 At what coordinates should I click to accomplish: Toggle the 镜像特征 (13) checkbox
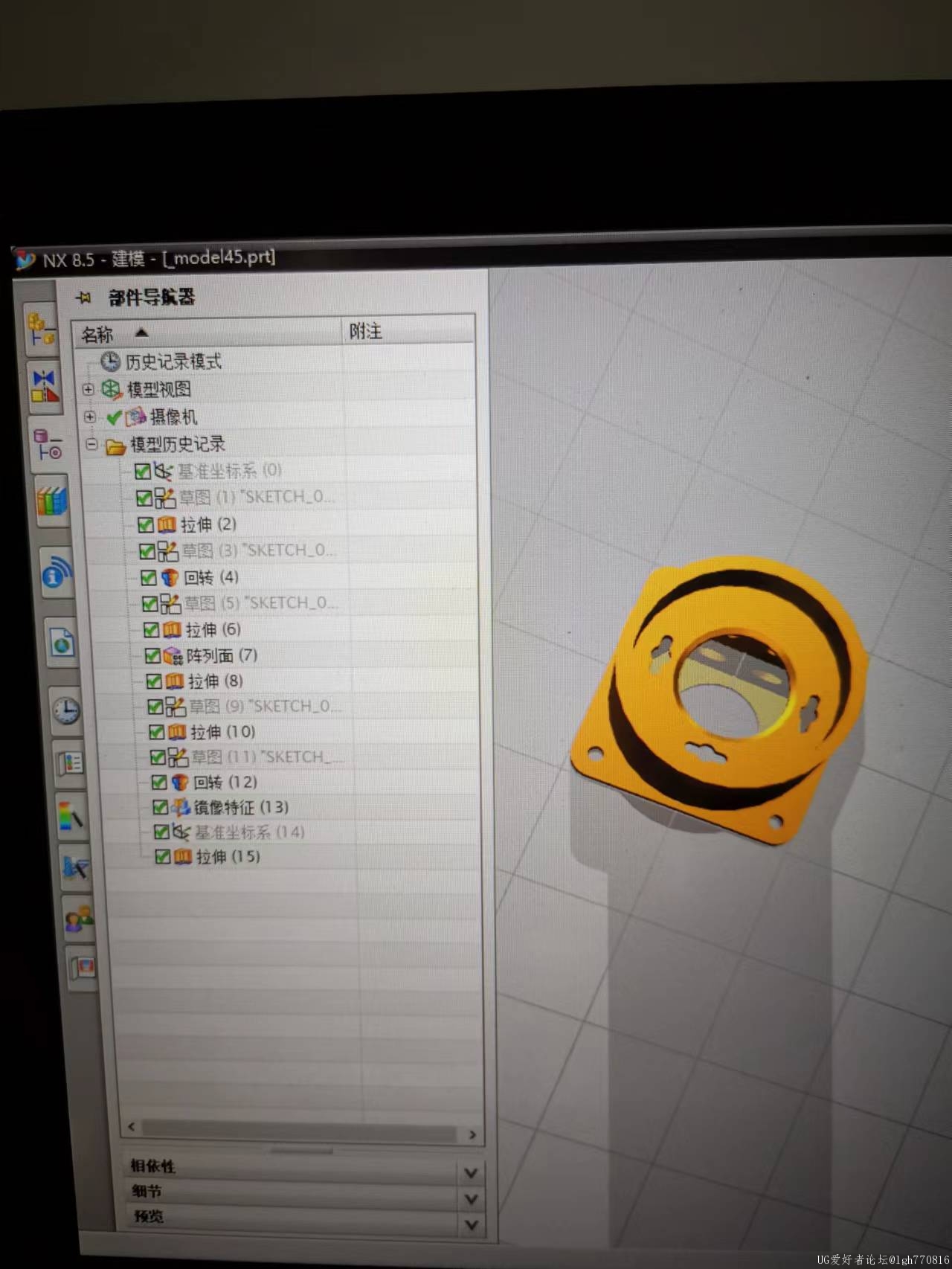[161, 807]
